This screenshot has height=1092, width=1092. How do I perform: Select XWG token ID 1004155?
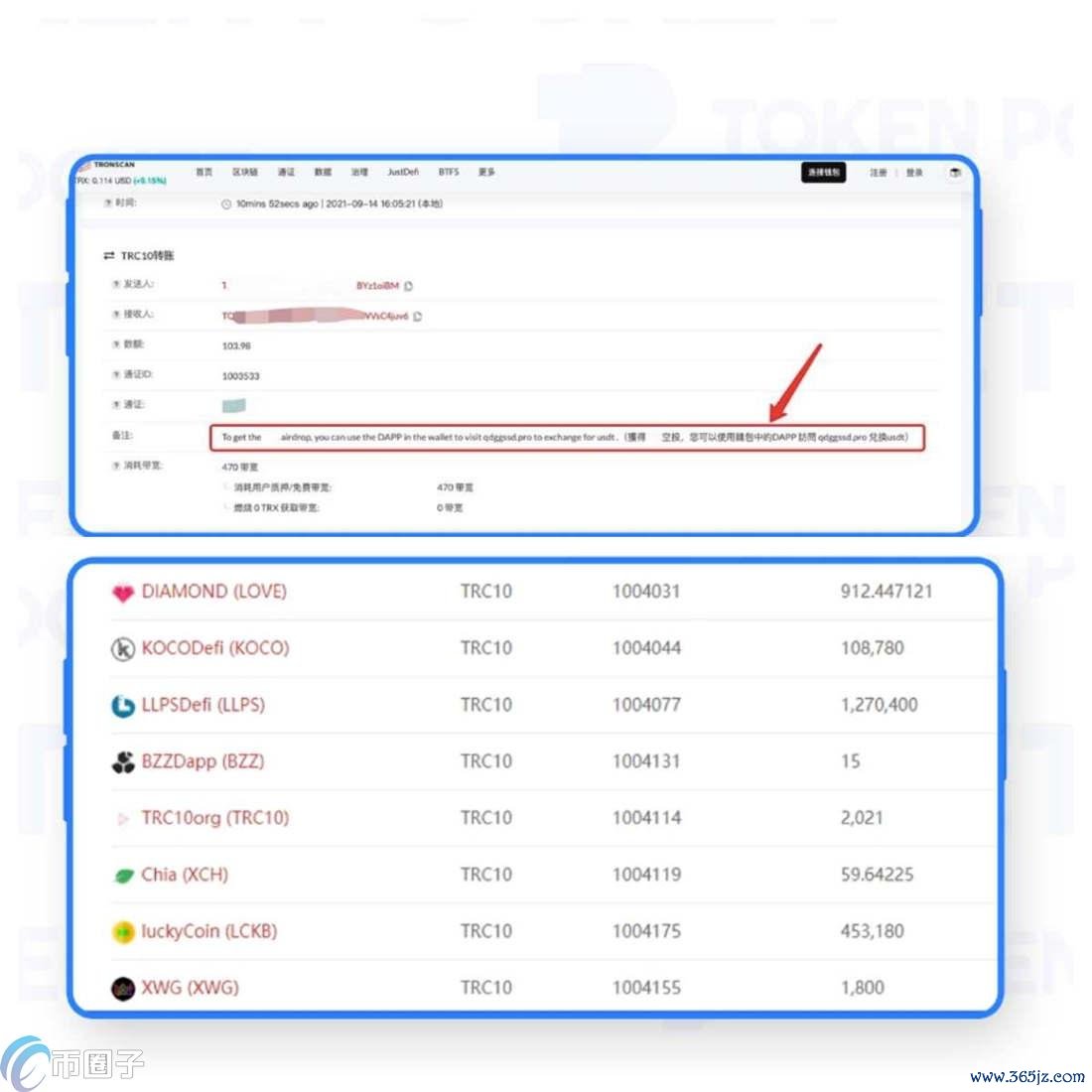pos(646,987)
